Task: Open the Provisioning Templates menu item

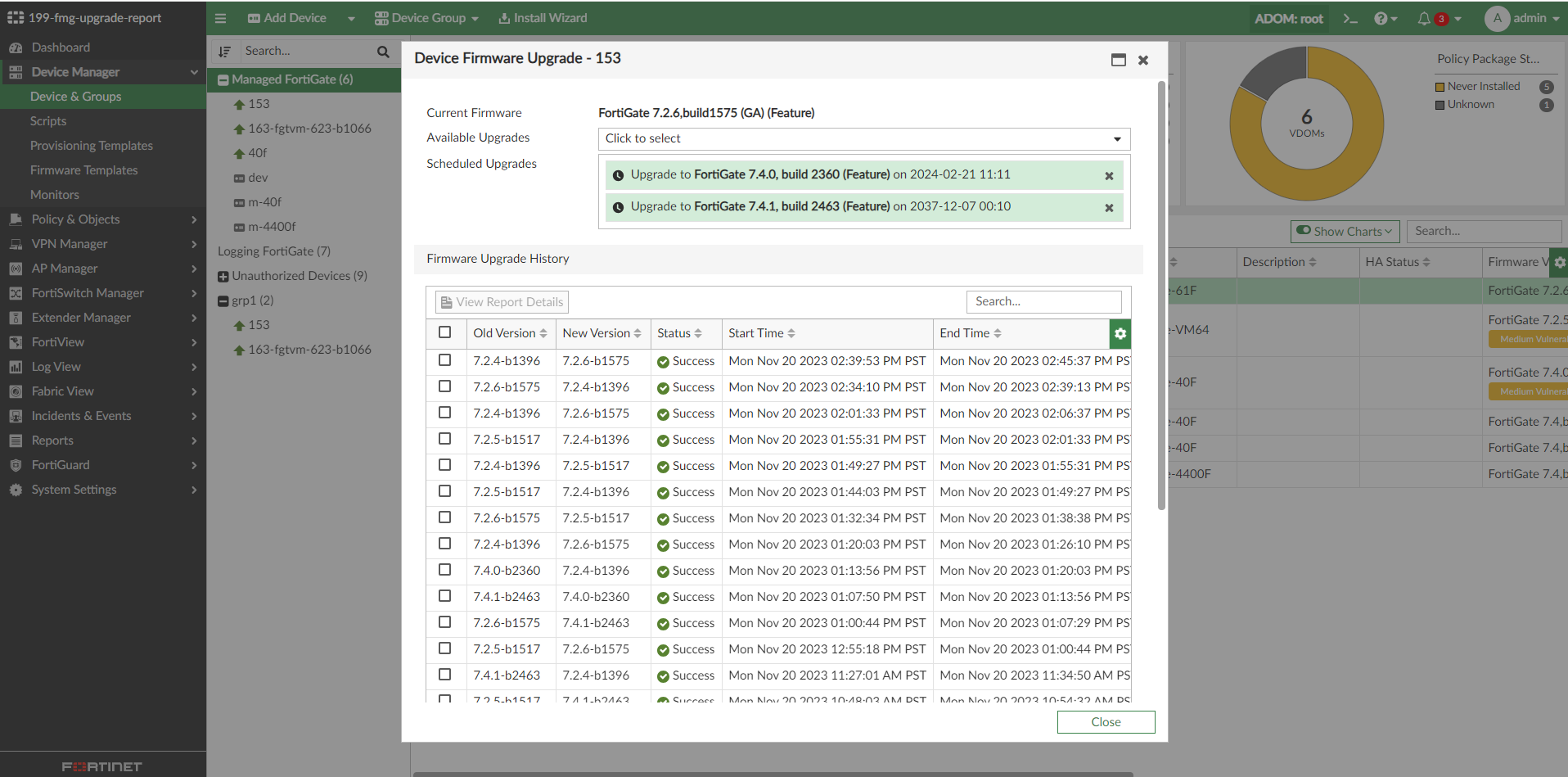Action: 91,145
